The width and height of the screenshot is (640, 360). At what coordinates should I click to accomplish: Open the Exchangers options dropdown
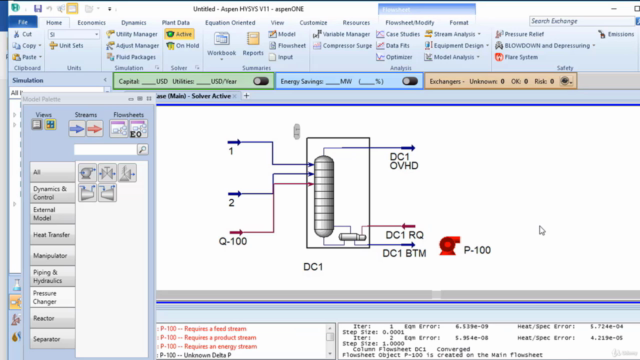pos(566,81)
